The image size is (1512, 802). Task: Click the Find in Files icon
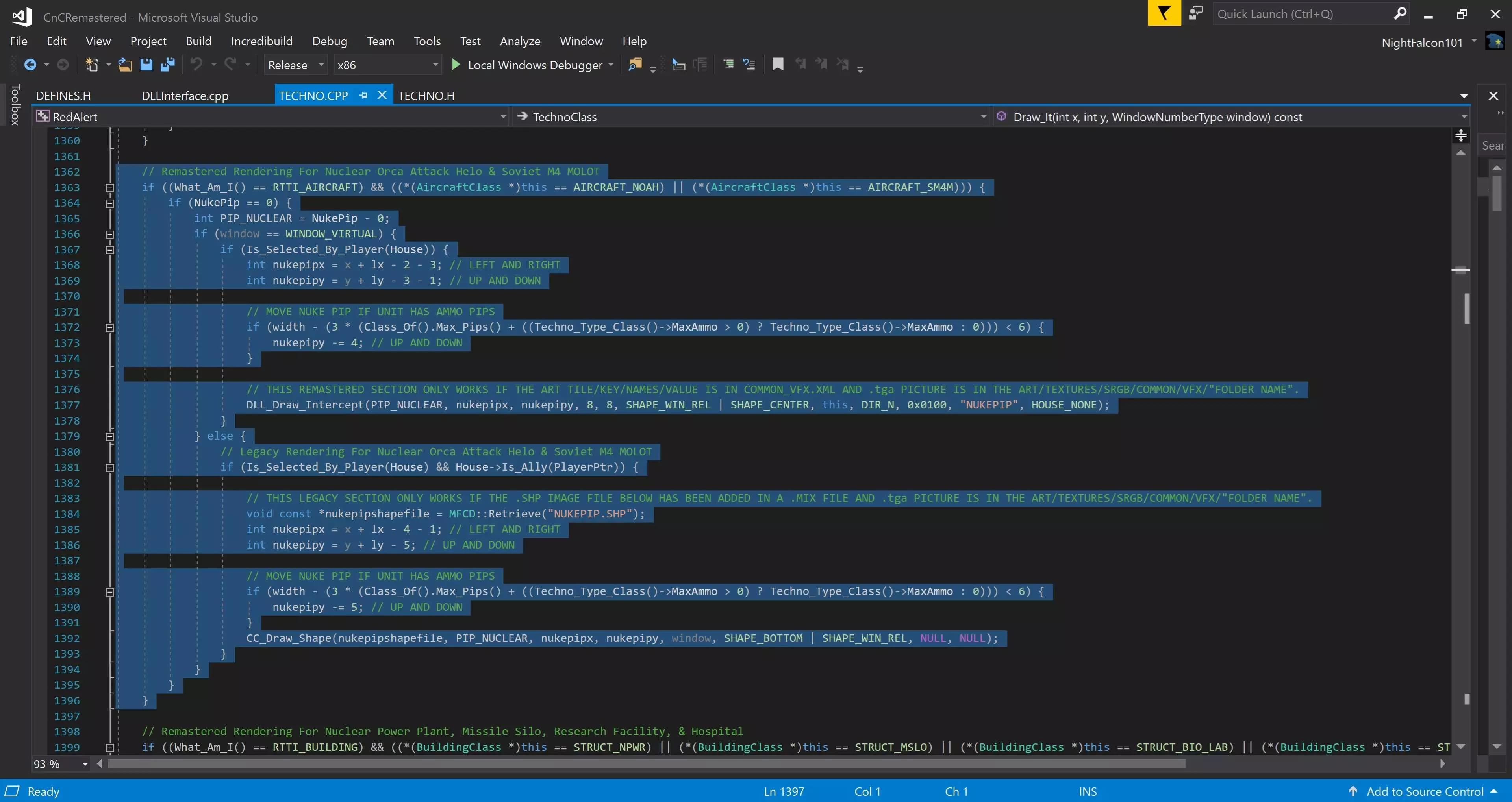[x=634, y=65]
